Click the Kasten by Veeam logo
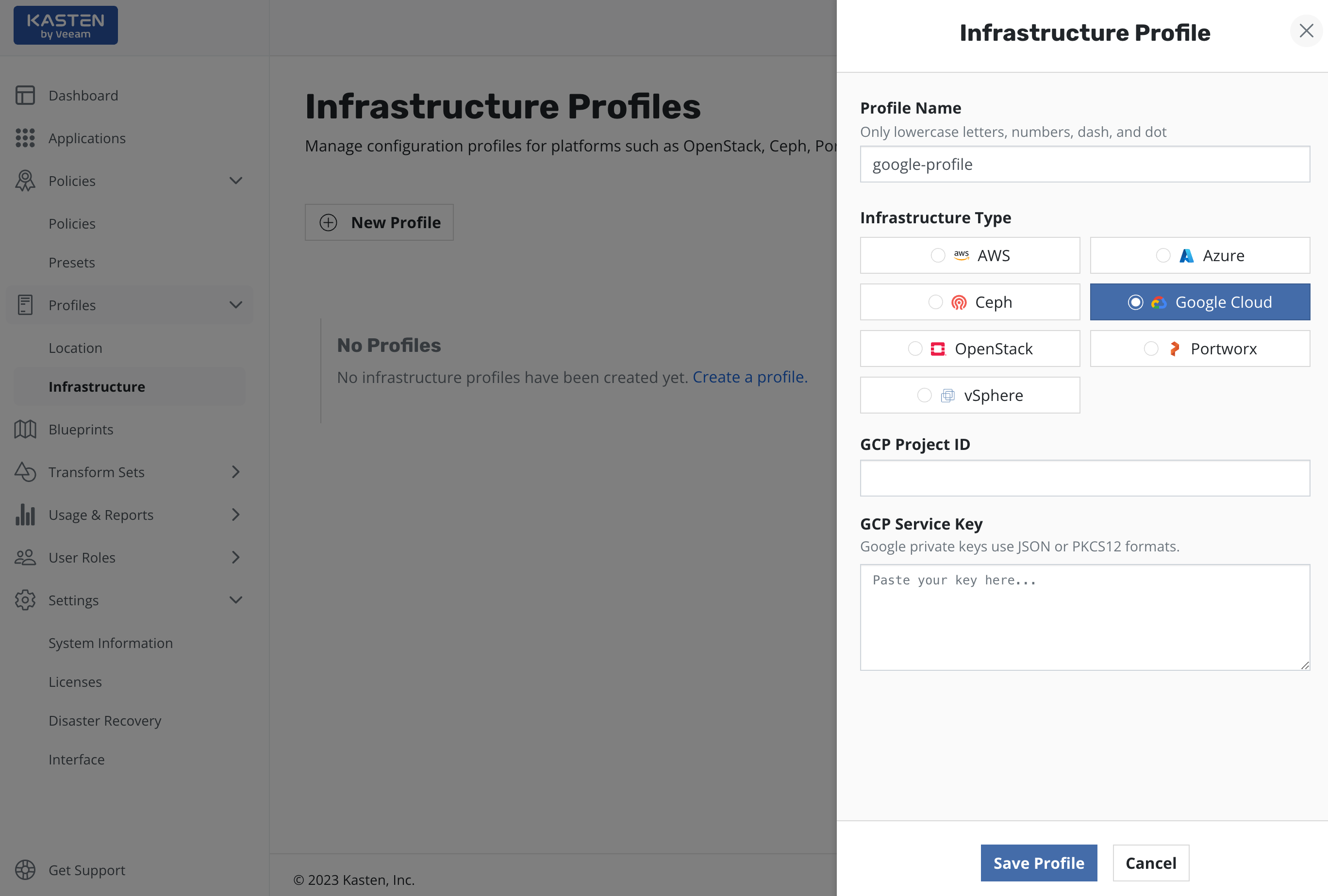1328x896 pixels. click(66, 25)
